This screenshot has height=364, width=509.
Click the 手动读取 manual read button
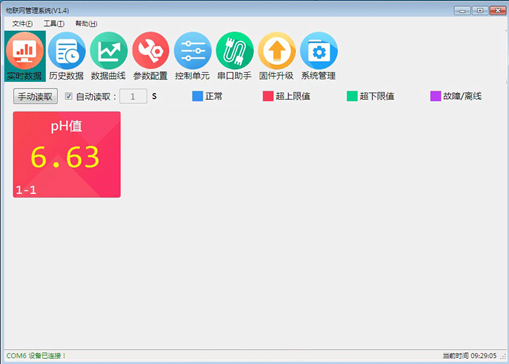click(x=35, y=96)
